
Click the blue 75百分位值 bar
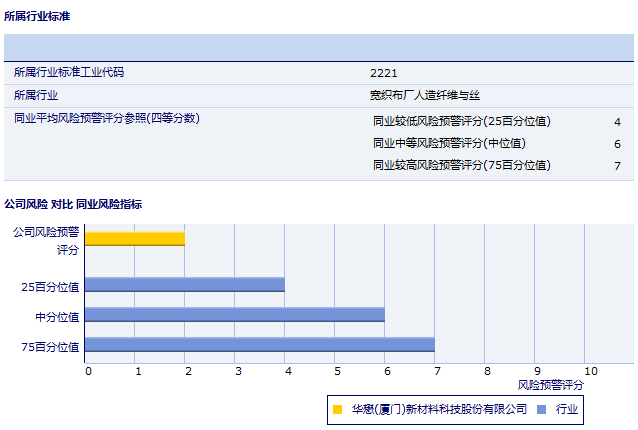[x=260, y=345]
